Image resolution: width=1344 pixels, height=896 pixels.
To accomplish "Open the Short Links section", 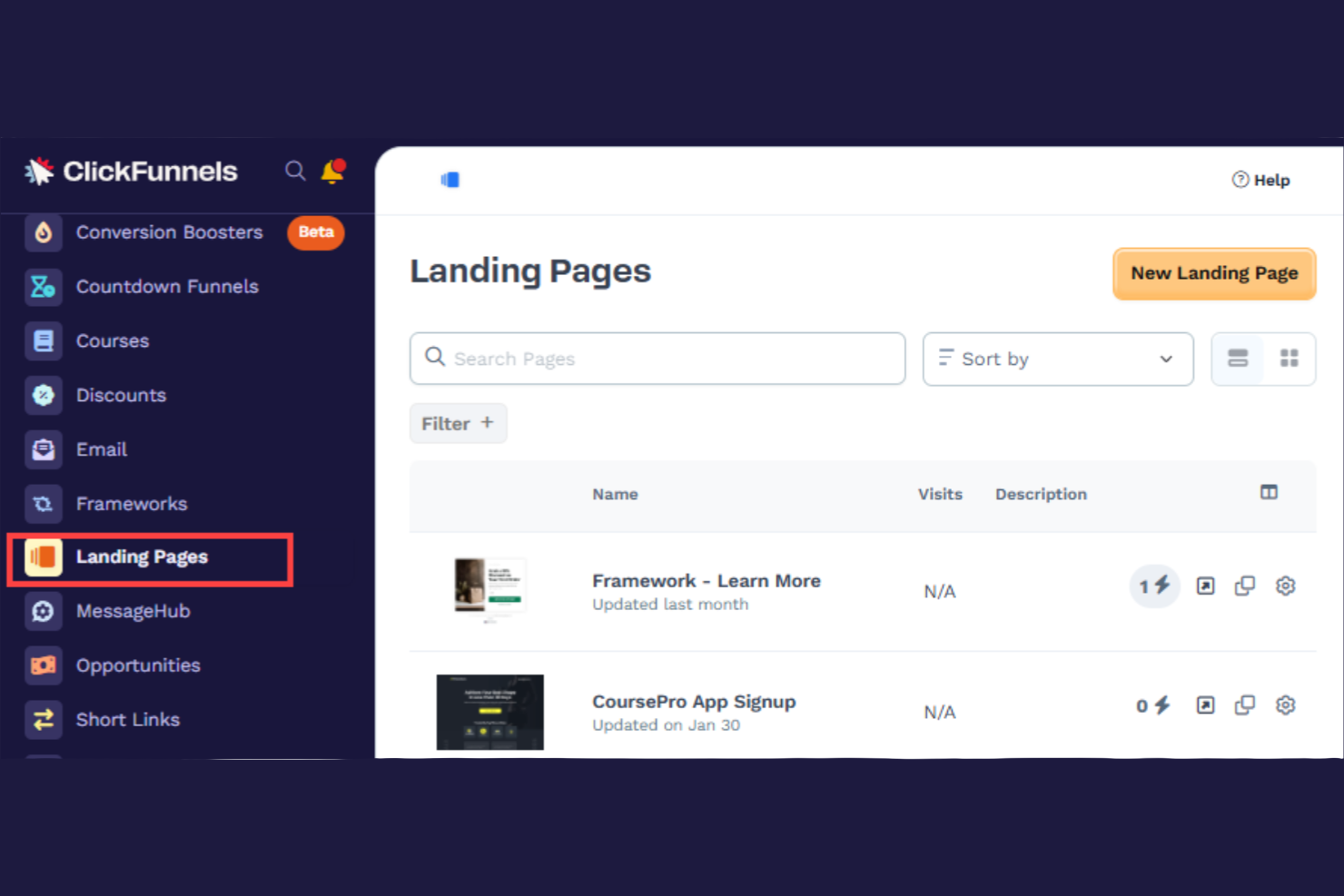I will (x=127, y=719).
